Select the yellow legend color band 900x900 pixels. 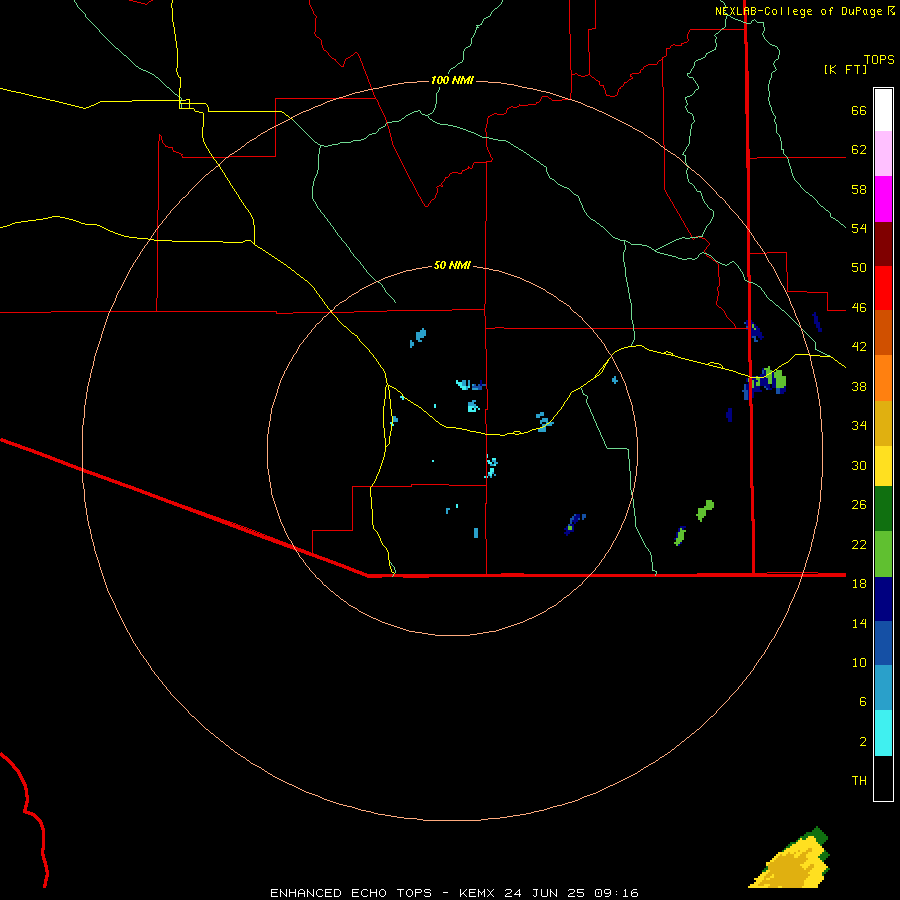point(883,466)
